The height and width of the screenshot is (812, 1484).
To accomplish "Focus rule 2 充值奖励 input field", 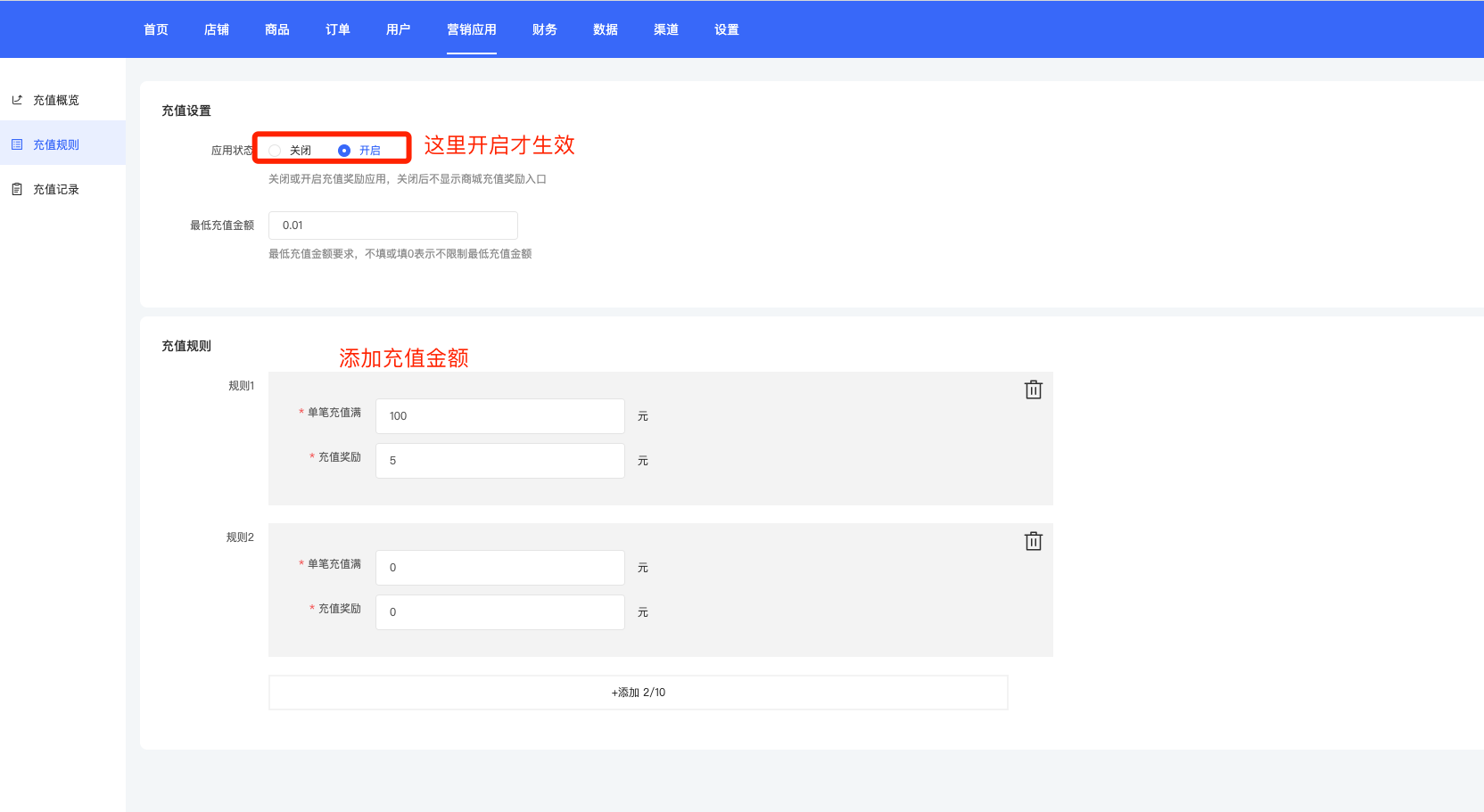I will coord(500,612).
